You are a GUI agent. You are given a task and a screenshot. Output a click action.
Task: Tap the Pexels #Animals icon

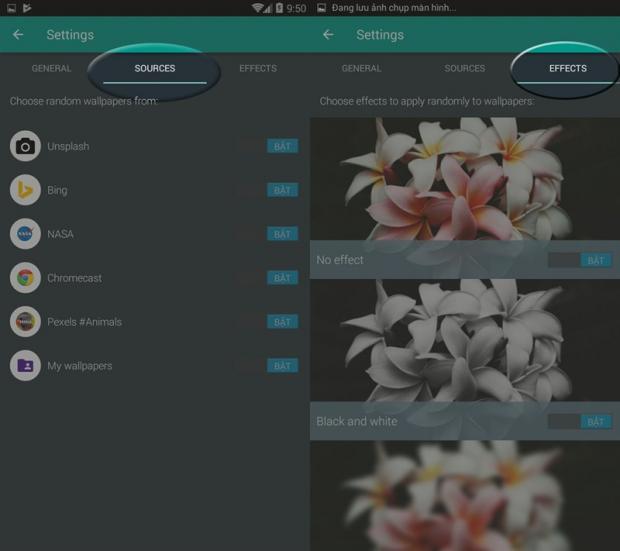[25, 322]
